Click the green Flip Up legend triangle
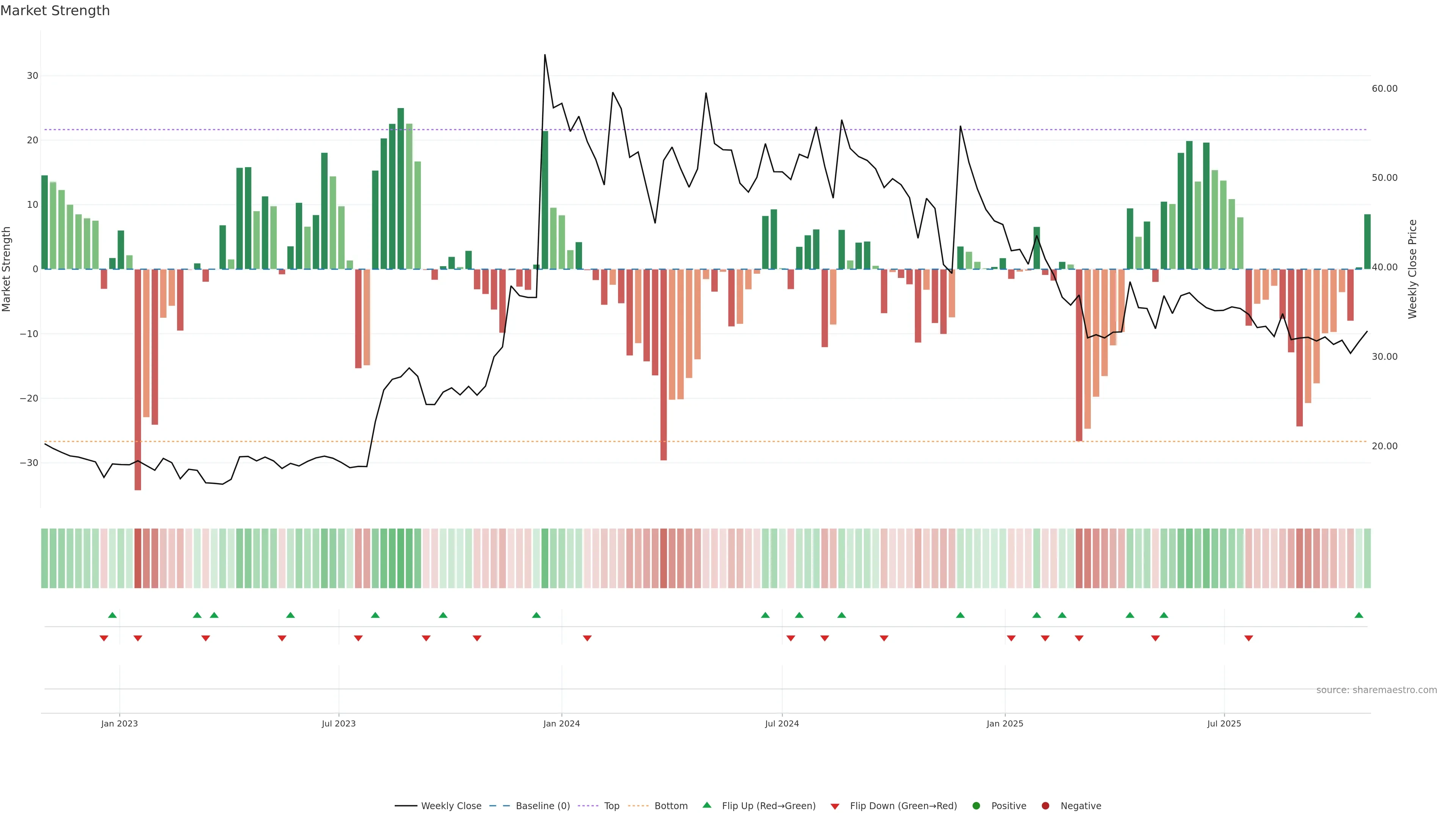This screenshot has height=819, width=1456. (x=706, y=805)
